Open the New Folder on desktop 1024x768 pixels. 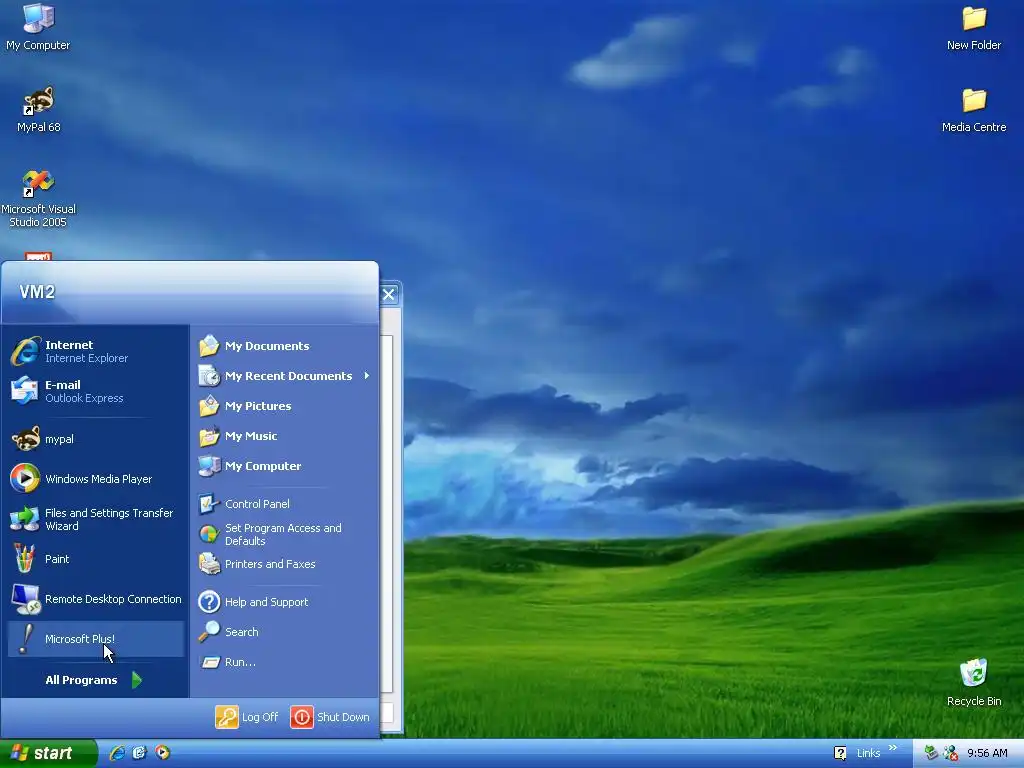pyautogui.click(x=974, y=27)
